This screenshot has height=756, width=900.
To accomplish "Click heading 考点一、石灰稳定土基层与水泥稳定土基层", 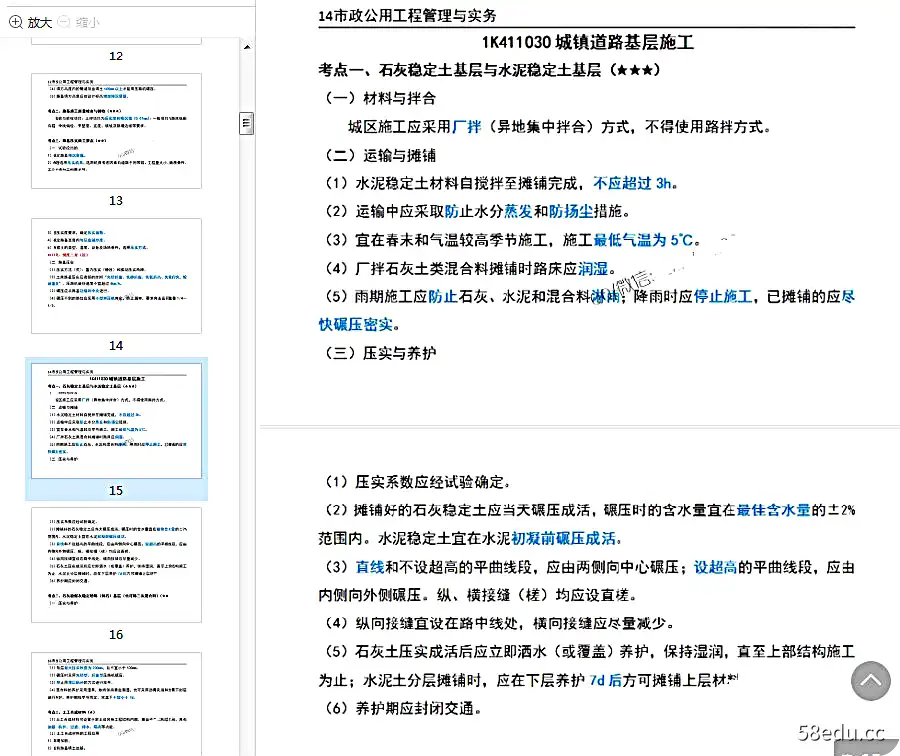I will tap(490, 70).
